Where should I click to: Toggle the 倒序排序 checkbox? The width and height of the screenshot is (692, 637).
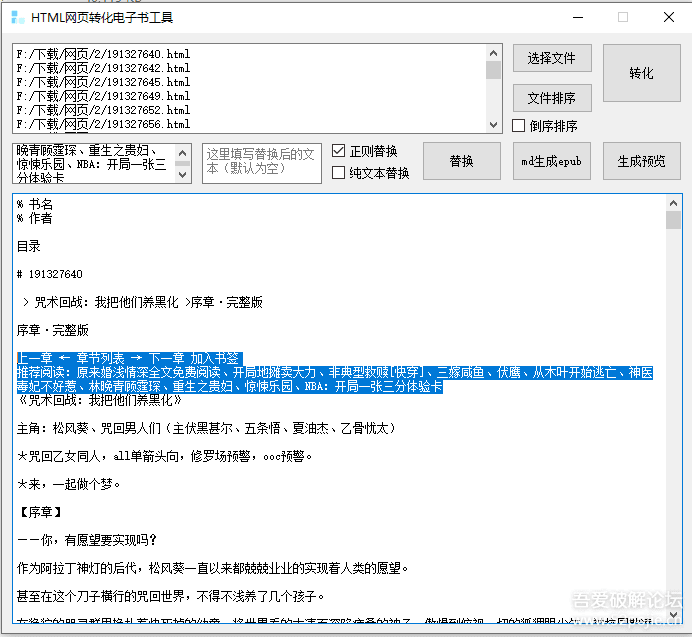(519, 126)
